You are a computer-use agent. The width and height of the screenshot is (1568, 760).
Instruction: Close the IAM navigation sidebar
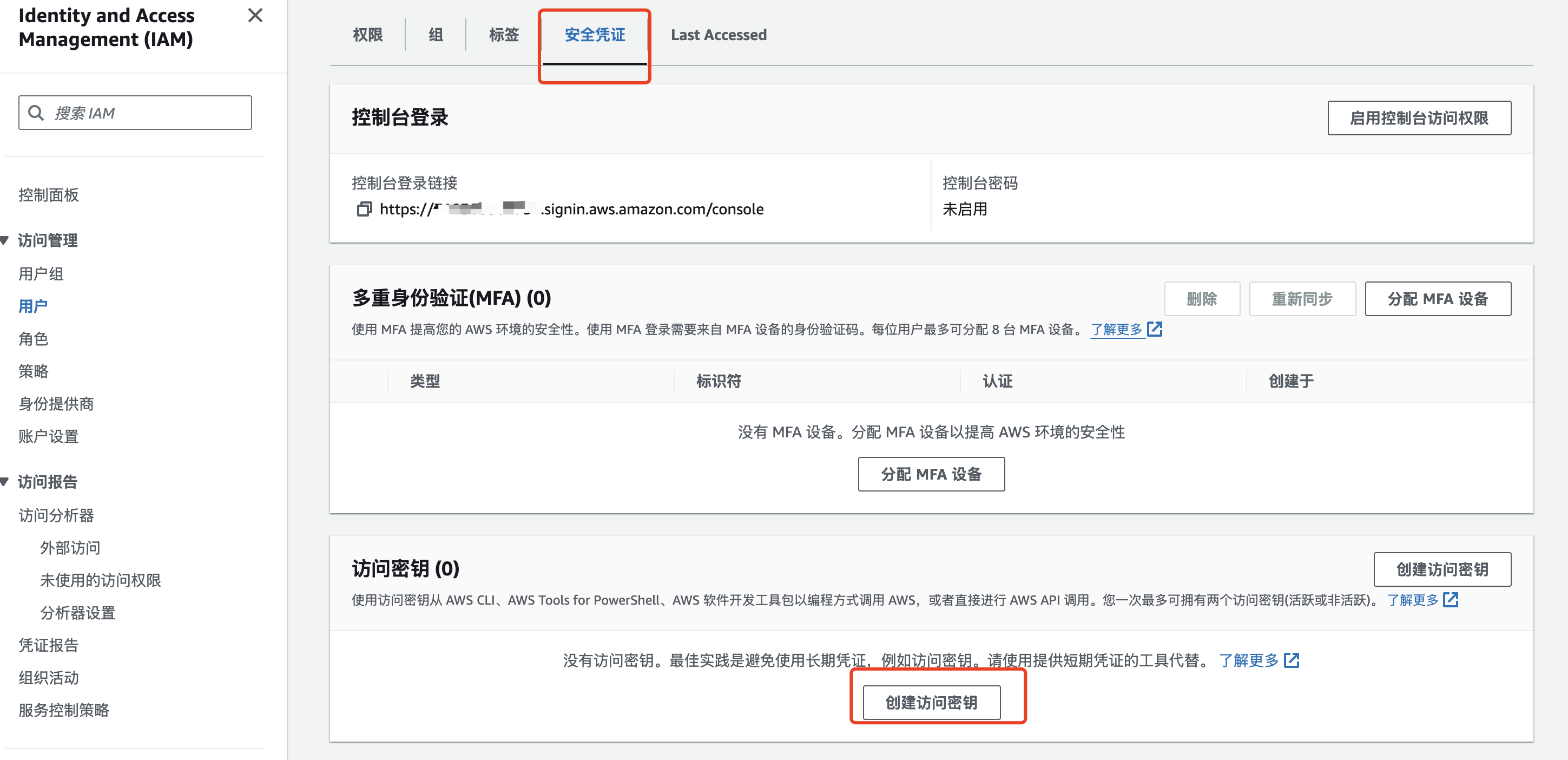coord(255,15)
